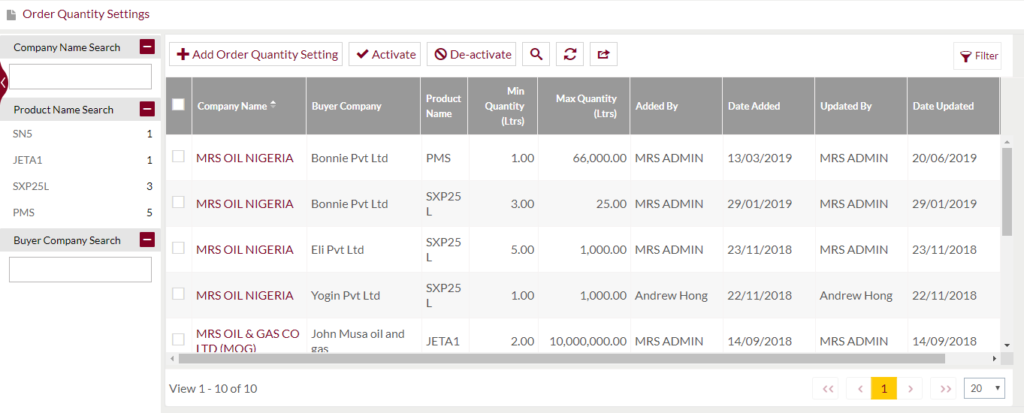Click Andrew Hong in the Added By column
The image size is (1024, 413).
671,295
